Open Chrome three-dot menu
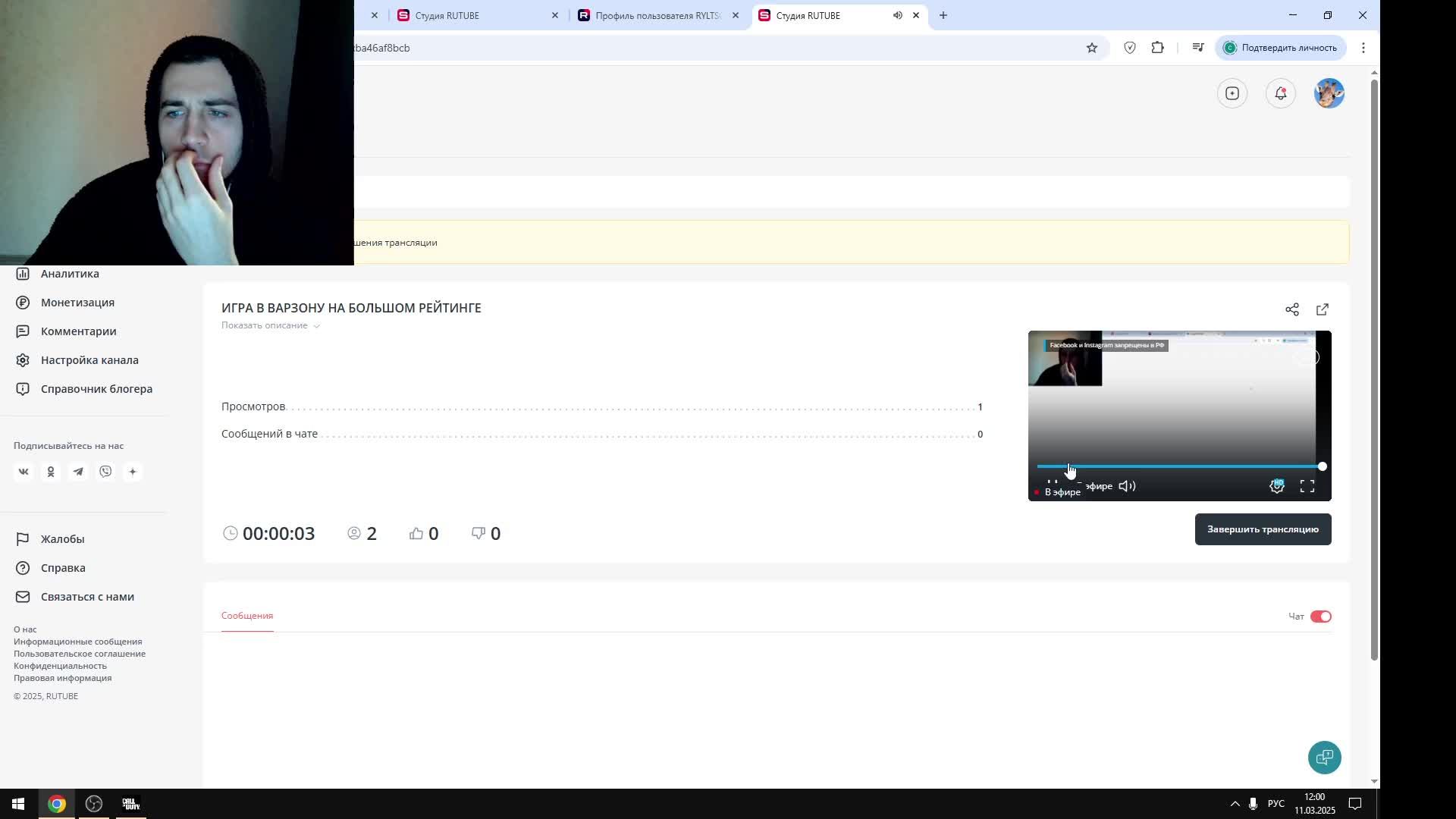The height and width of the screenshot is (819, 1456). coord(1363,48)
